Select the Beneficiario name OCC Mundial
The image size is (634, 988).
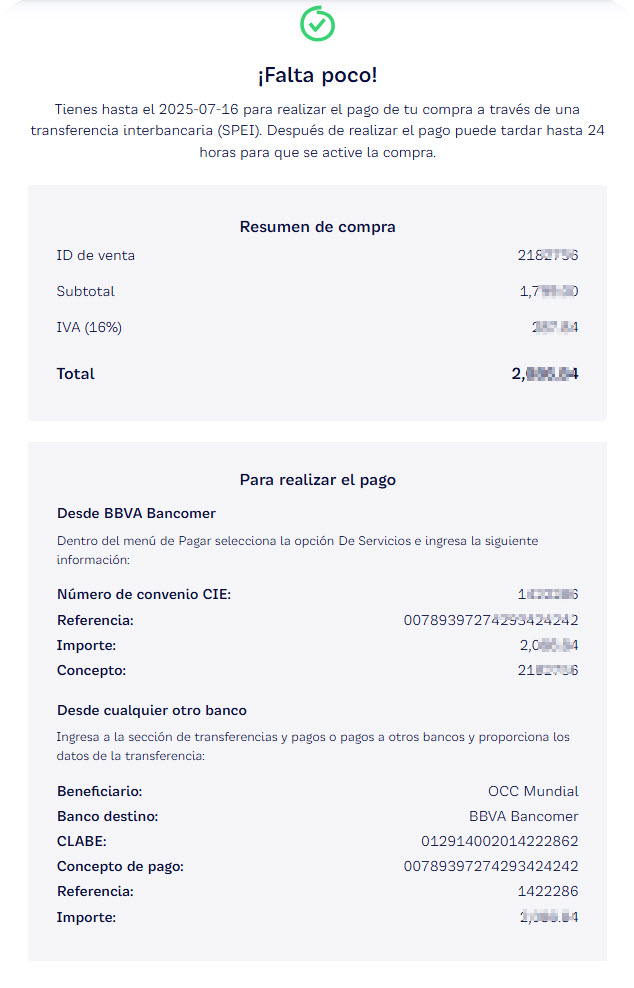pyautogui.click(x=533, y=791)
